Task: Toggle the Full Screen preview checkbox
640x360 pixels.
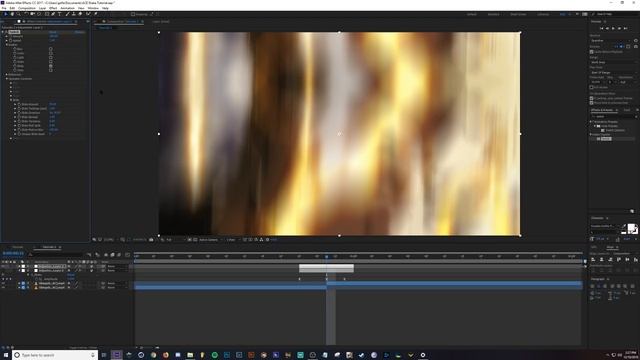Action: pos(591,87)
